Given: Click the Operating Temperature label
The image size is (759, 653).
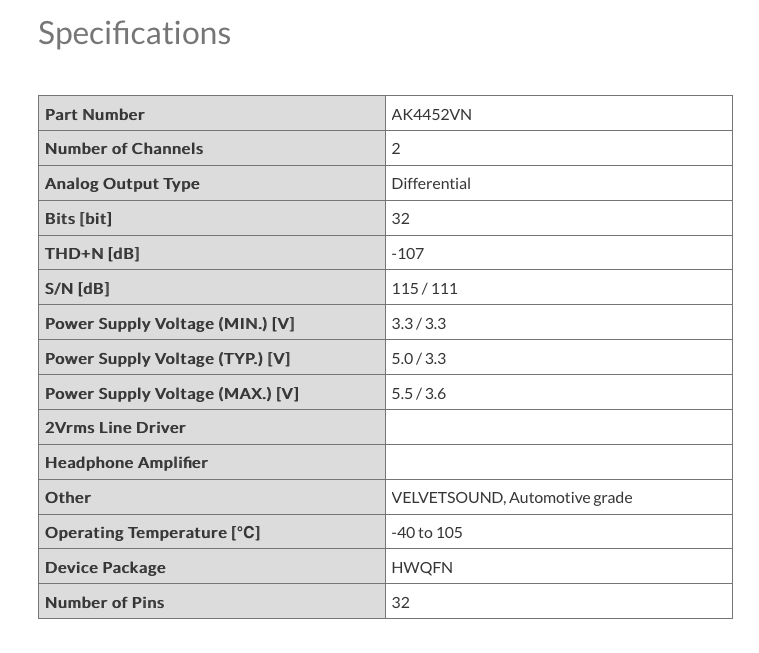Looking at the screenshot, I should click(152, 532).
